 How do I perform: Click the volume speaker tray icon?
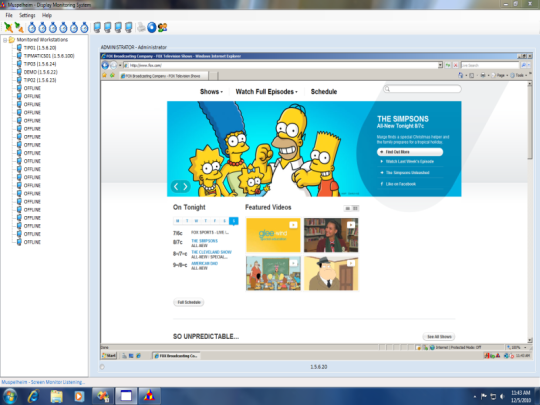point(502,397)
